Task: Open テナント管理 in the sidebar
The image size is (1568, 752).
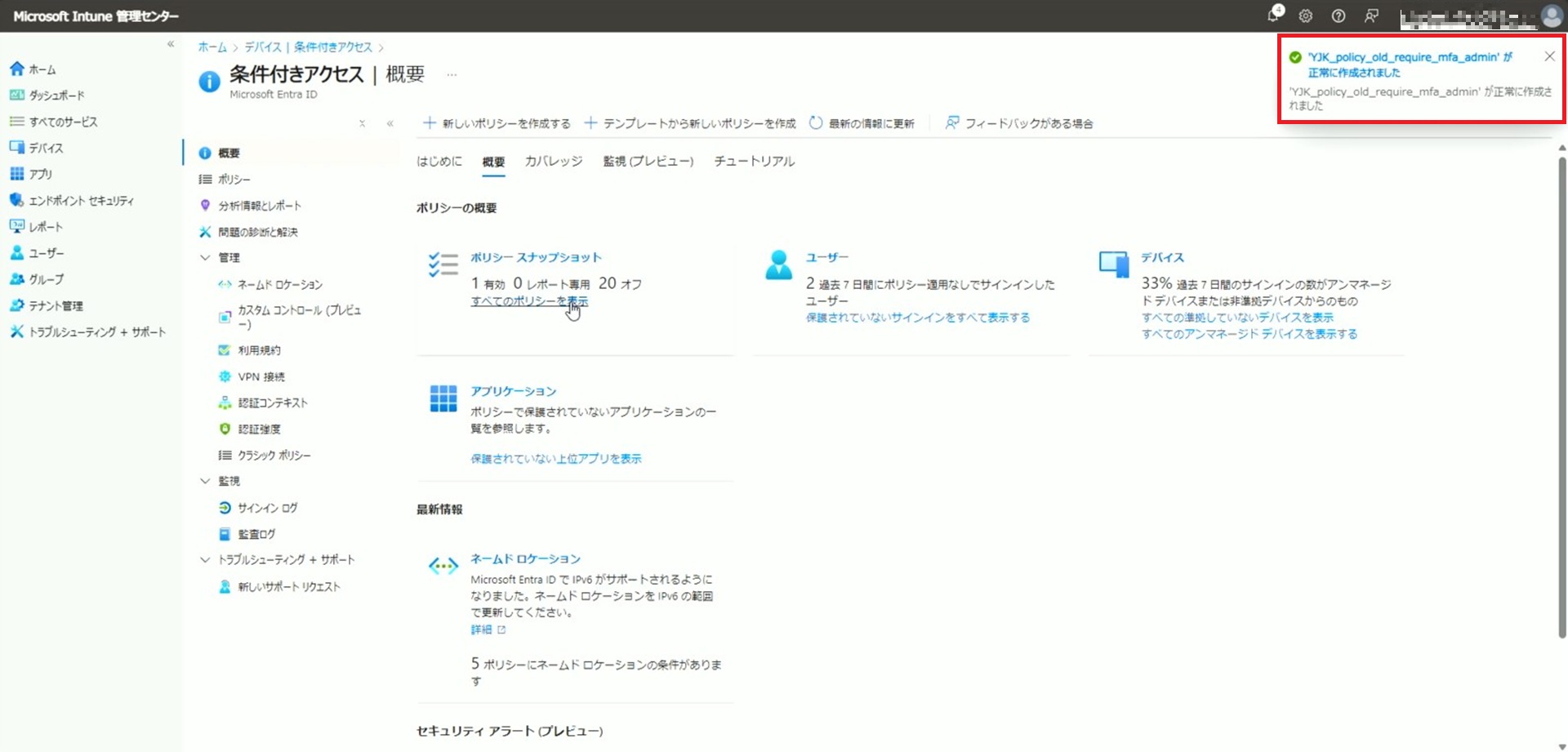Action: pyautogui.click(x=56, y=305)
